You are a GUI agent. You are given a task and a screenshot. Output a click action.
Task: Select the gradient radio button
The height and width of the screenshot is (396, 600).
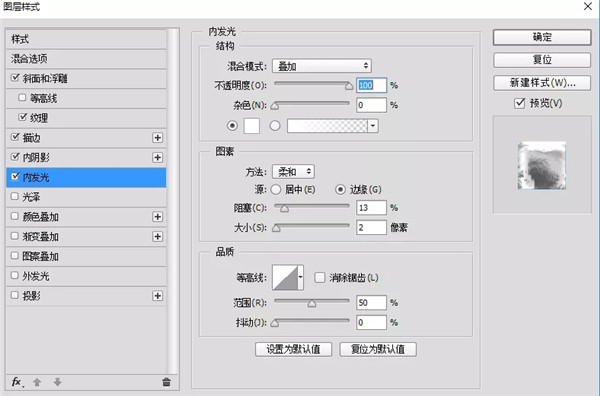coord(275,125)
